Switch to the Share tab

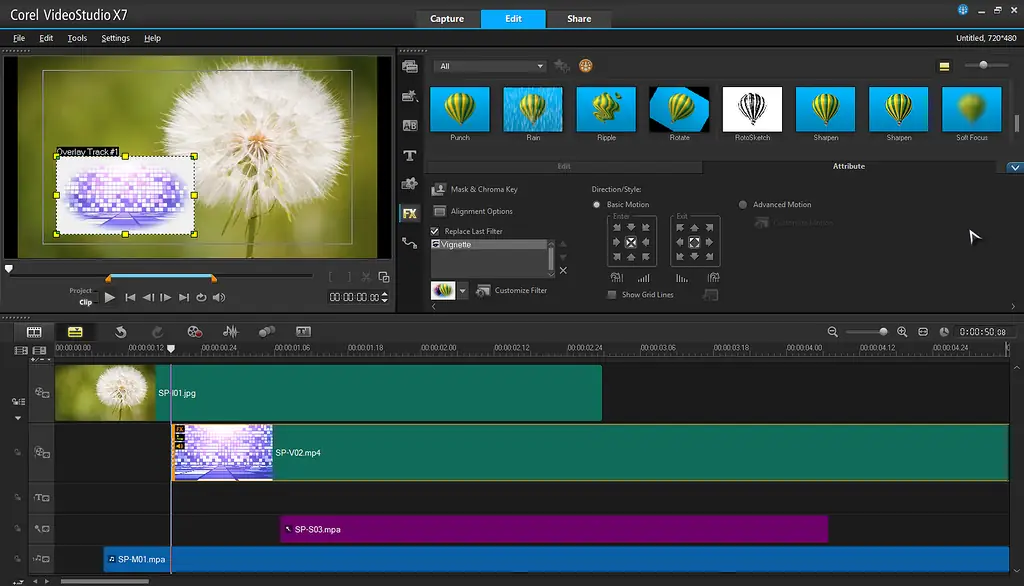coord(579,19)
